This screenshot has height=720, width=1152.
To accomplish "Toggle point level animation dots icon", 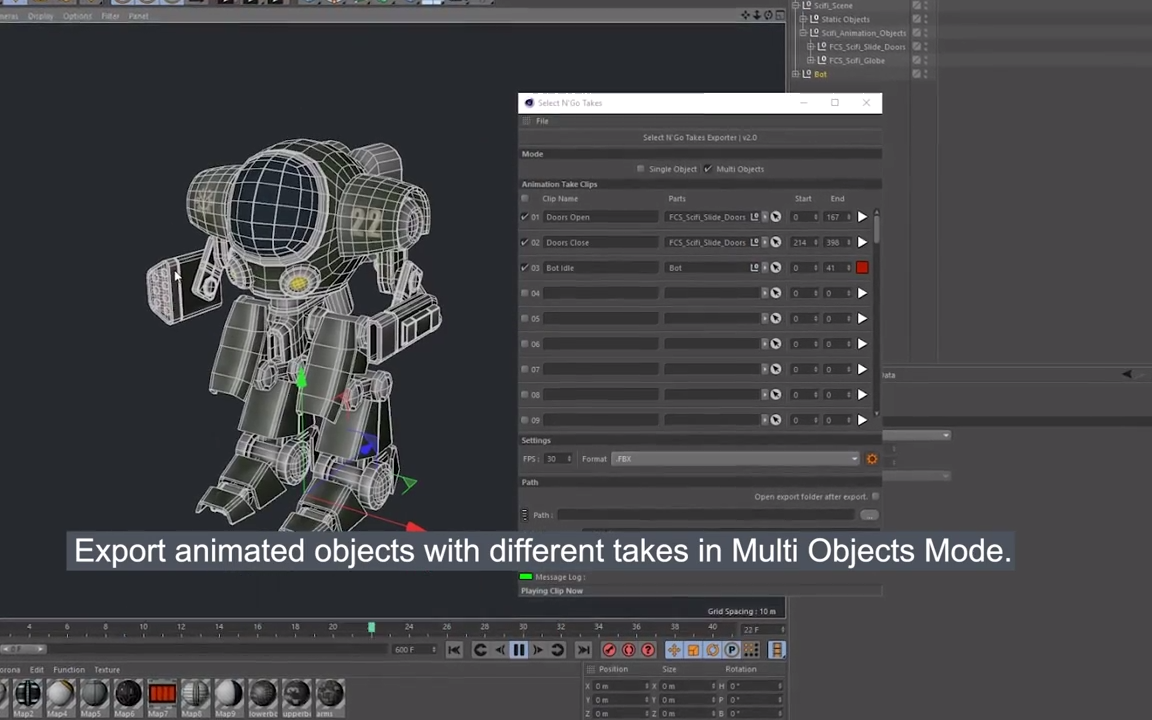I will tap(751, 650).
